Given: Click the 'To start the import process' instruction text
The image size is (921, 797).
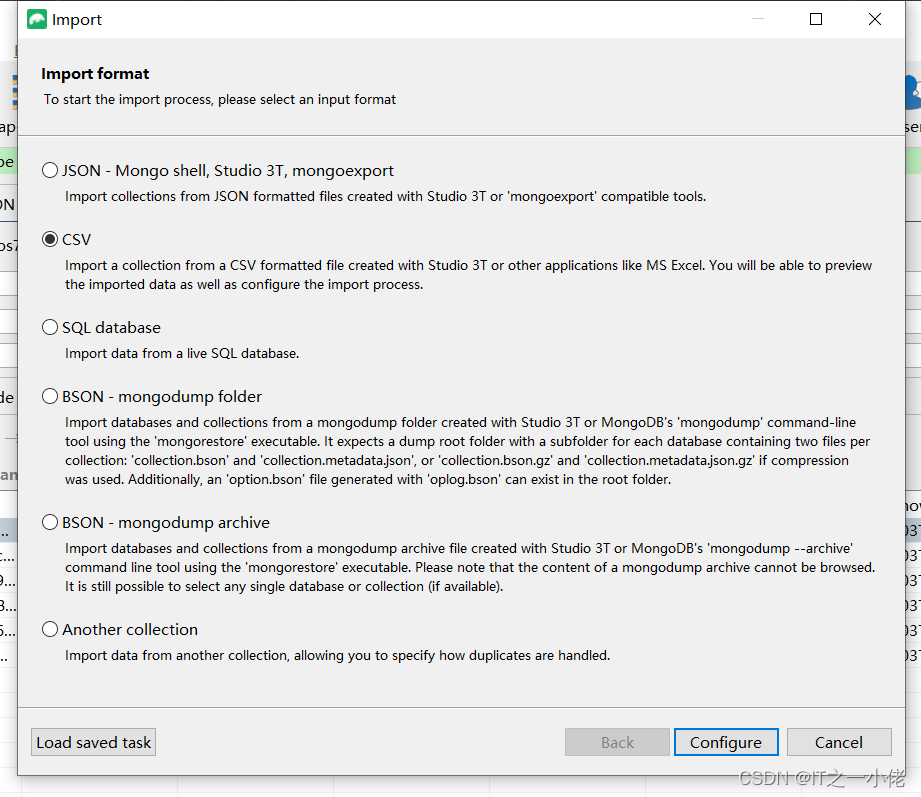Looking at the screenshot, I should (220, 99).
